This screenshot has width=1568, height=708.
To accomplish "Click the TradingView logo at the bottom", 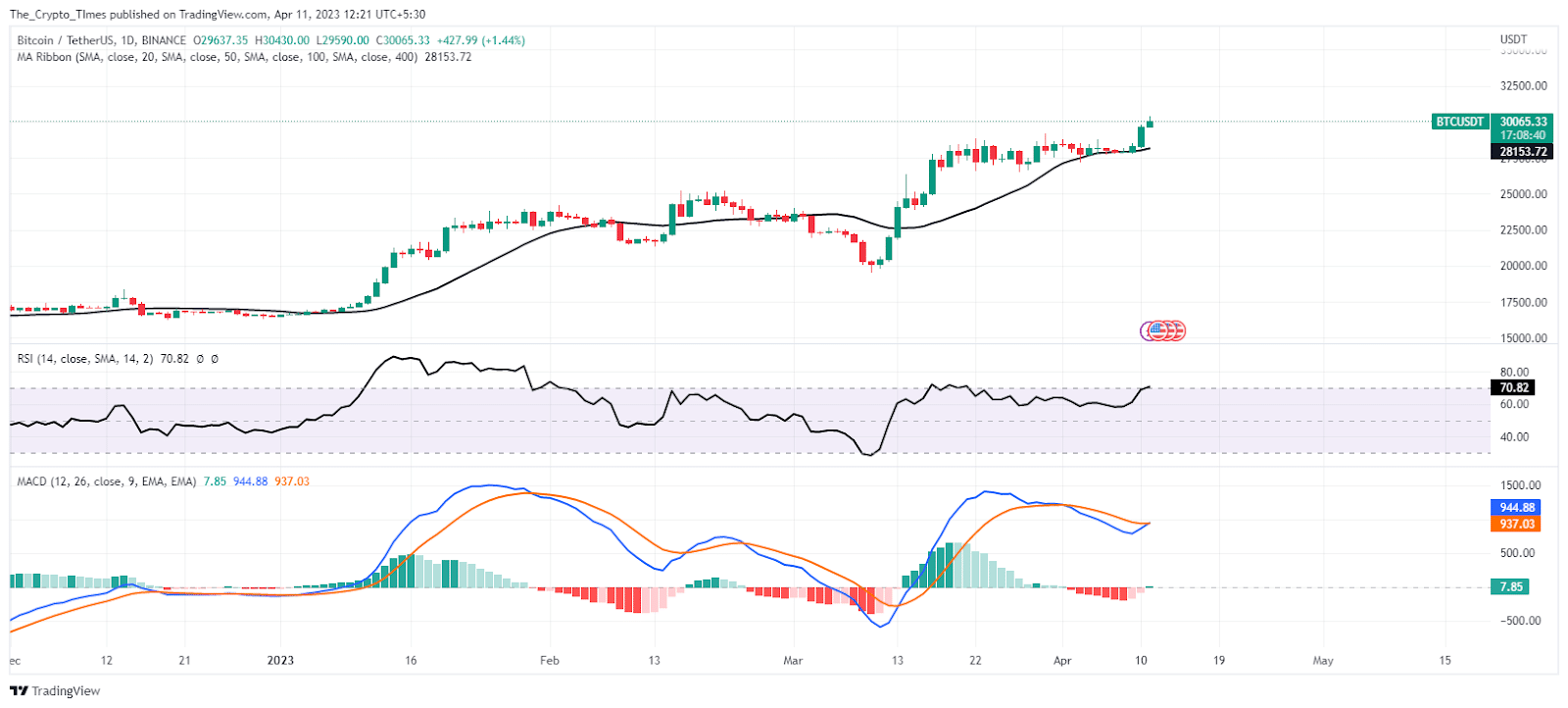I will [55, 691].
